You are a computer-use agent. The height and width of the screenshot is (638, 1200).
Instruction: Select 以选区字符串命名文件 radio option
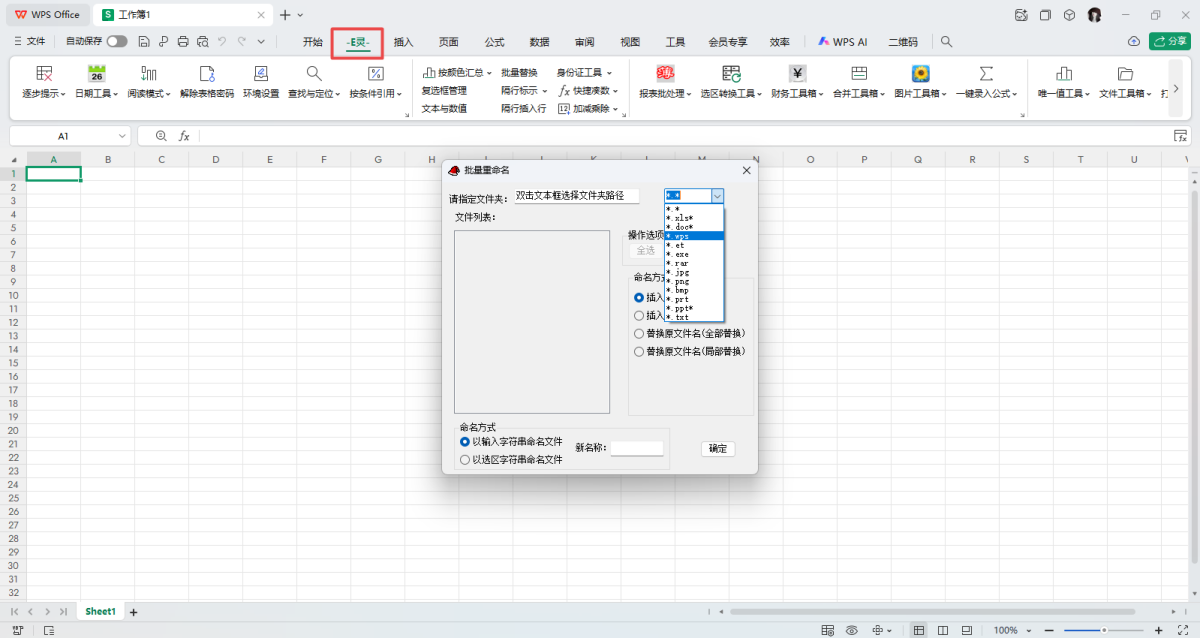[465, 460]
